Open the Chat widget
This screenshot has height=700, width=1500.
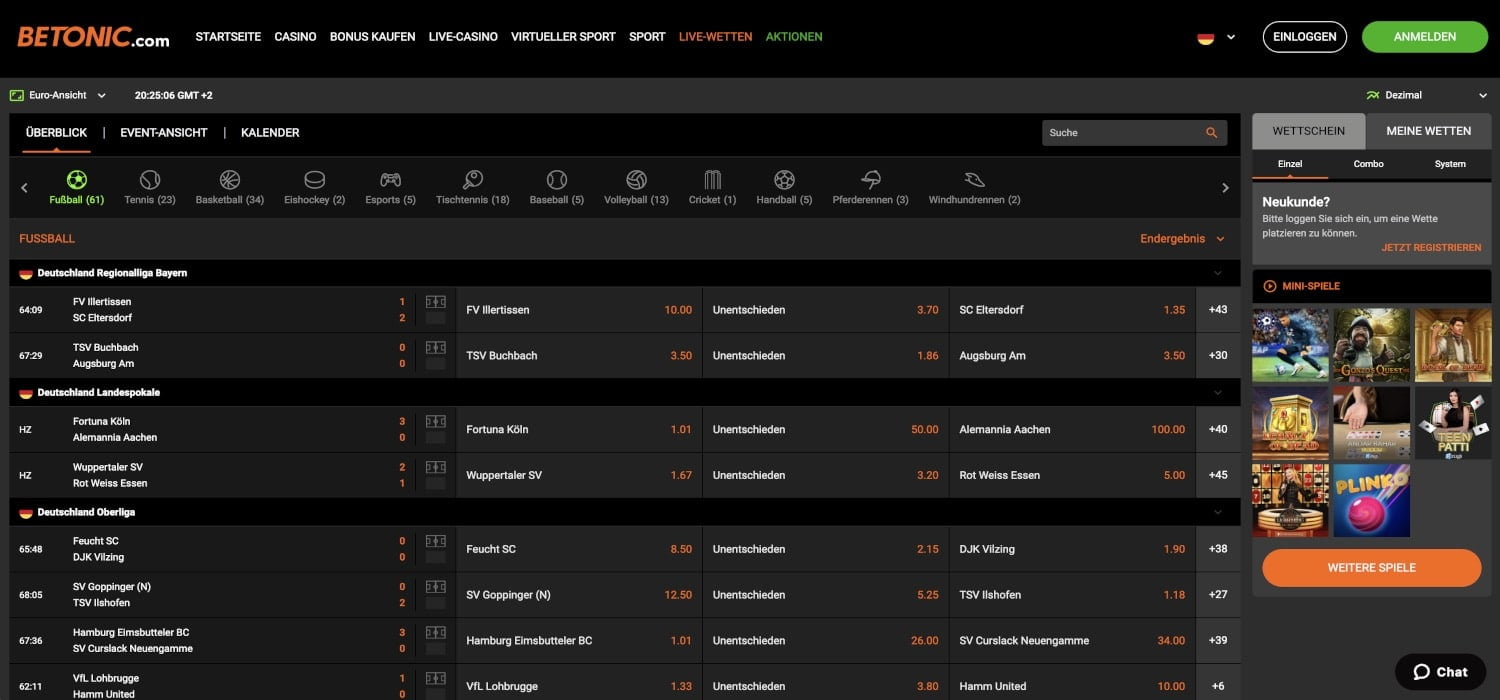click(1440, 672)
